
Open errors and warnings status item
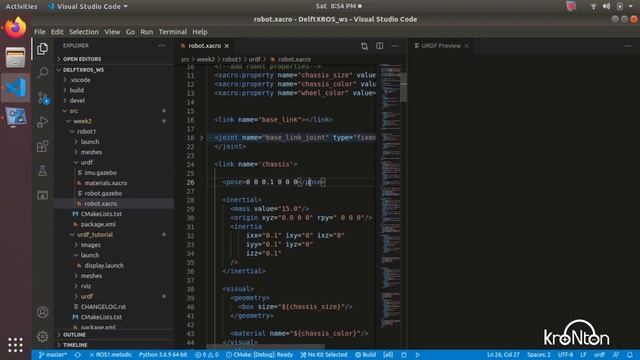click(x=207, y=355)
